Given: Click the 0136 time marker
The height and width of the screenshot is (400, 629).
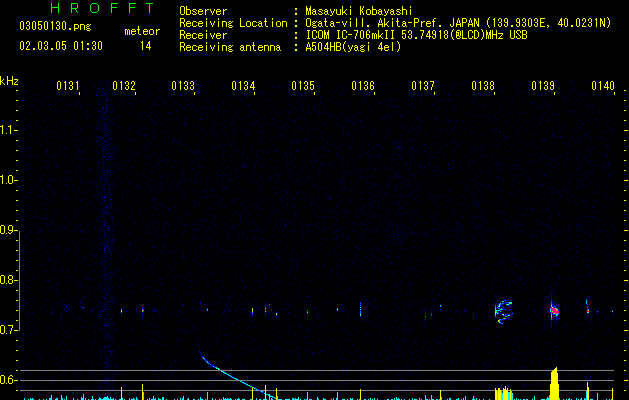Looking at the screenshot, I should 363,86.
